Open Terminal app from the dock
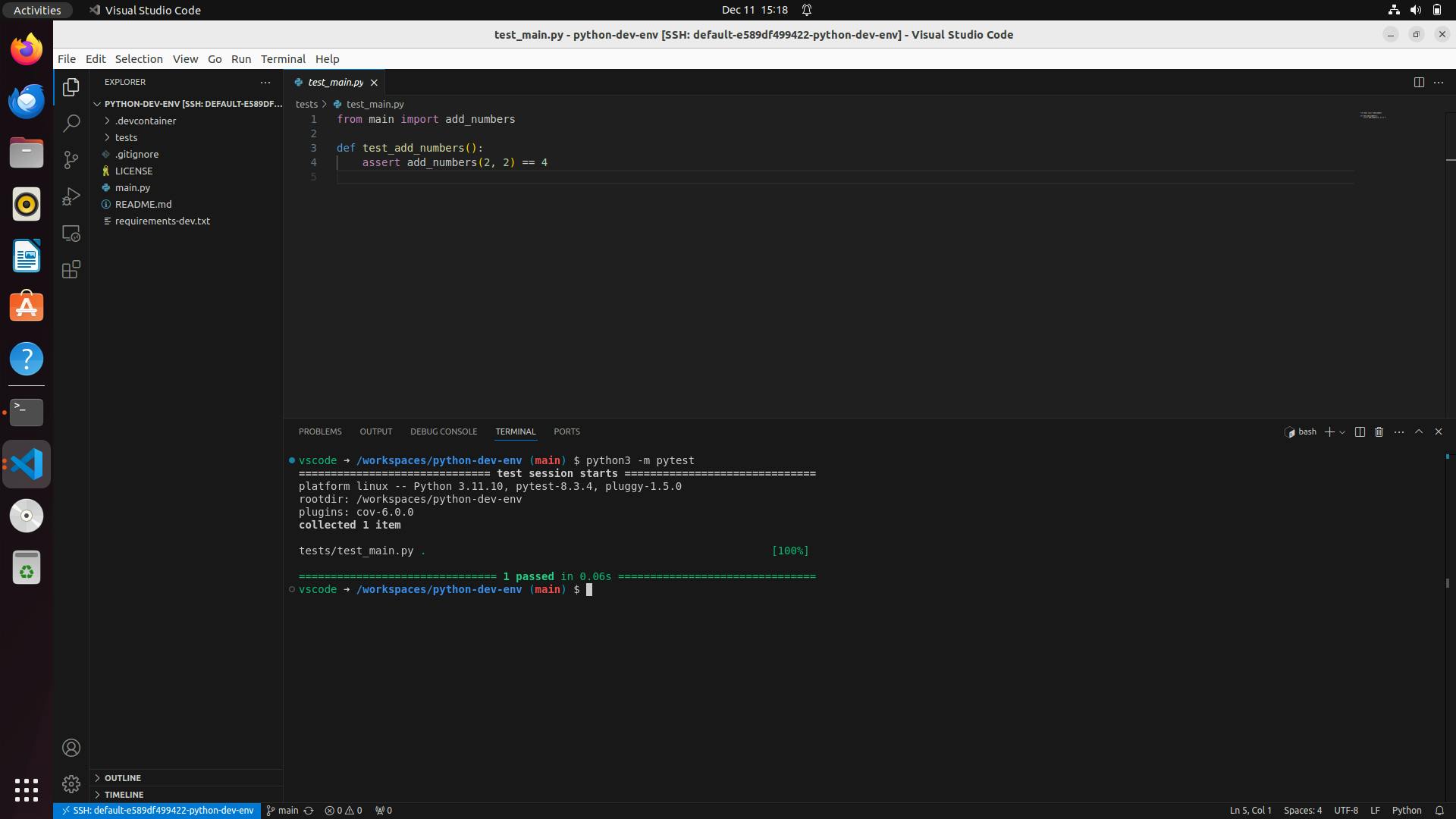 coord(27,412)
